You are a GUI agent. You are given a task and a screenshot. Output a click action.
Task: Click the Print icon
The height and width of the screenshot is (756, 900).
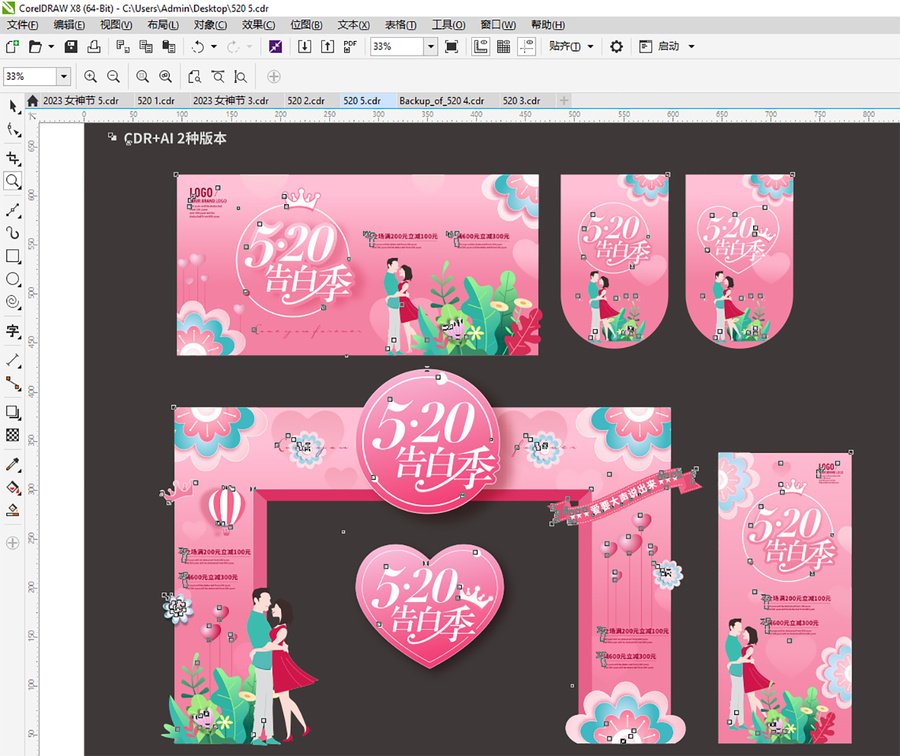tap(94, 46)
